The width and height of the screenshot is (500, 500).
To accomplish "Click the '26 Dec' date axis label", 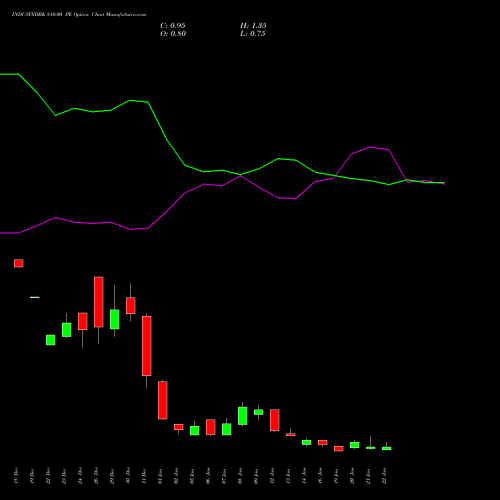I will [96, 476].
